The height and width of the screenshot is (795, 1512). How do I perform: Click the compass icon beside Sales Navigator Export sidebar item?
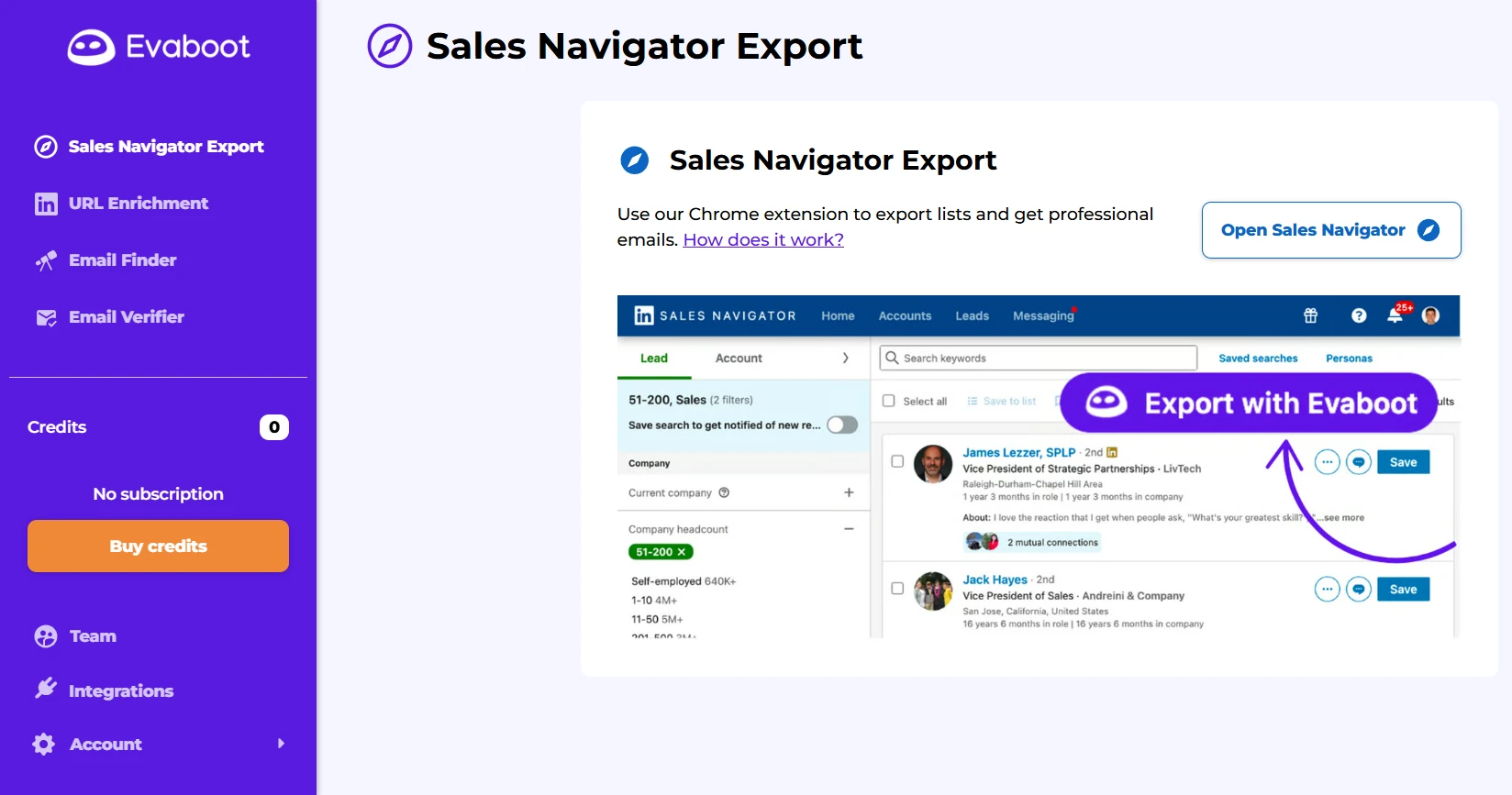pyautogui.click(x=46, y=147)
